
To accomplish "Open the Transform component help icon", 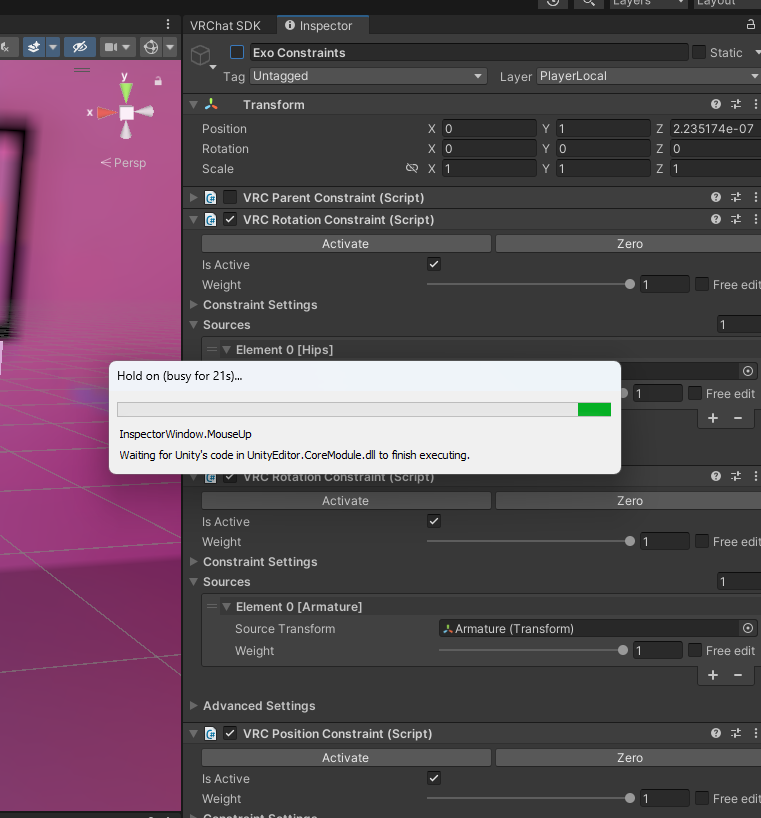I will pos(716,104).
